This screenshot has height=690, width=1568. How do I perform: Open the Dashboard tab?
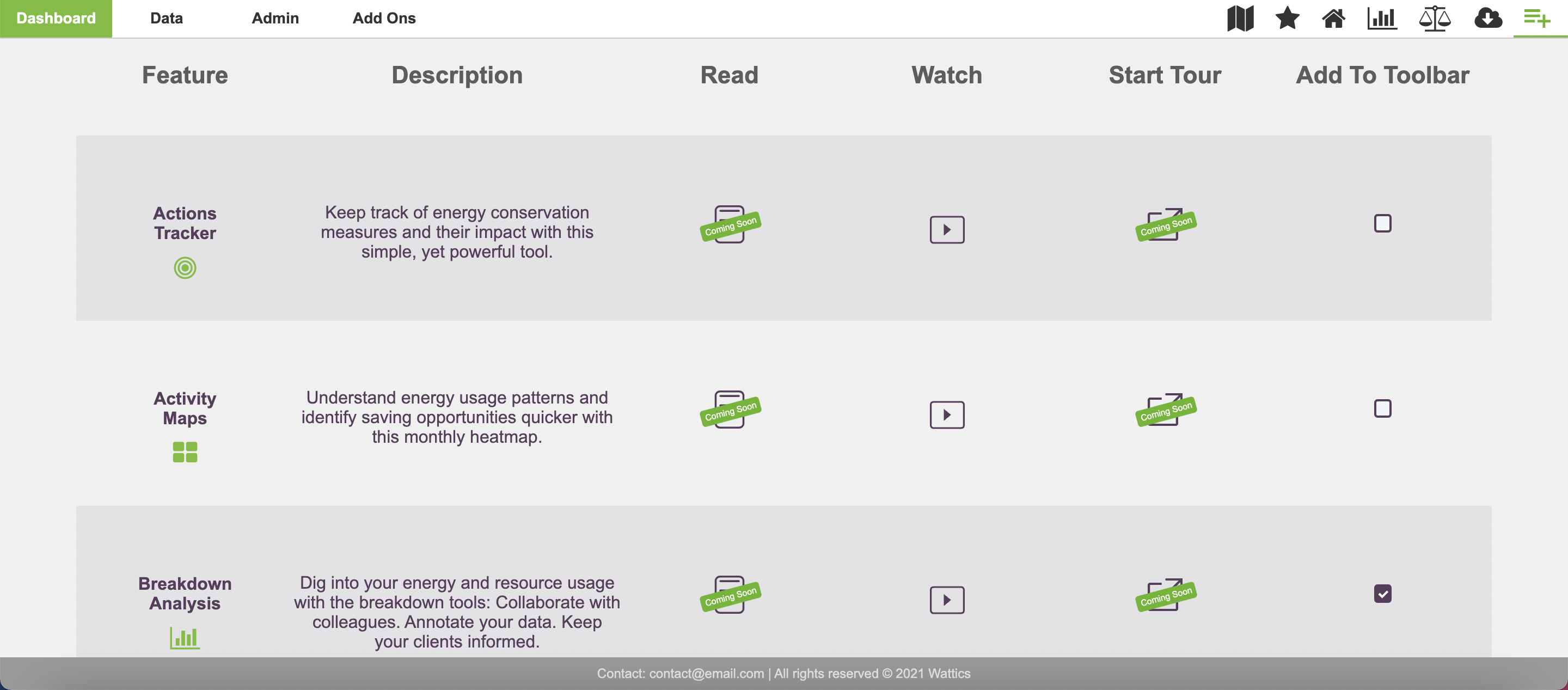pyautogui.click(x=56, y=19)
